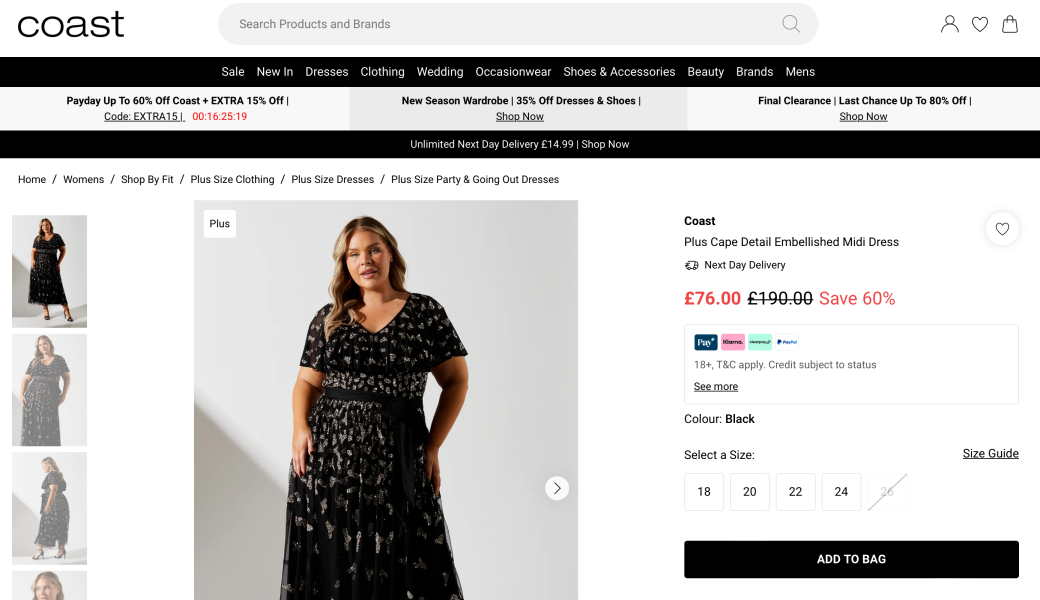Open the Shoes & Accessories menu
This screenshot has width=1040, height=600.
(x=619, y=72)
